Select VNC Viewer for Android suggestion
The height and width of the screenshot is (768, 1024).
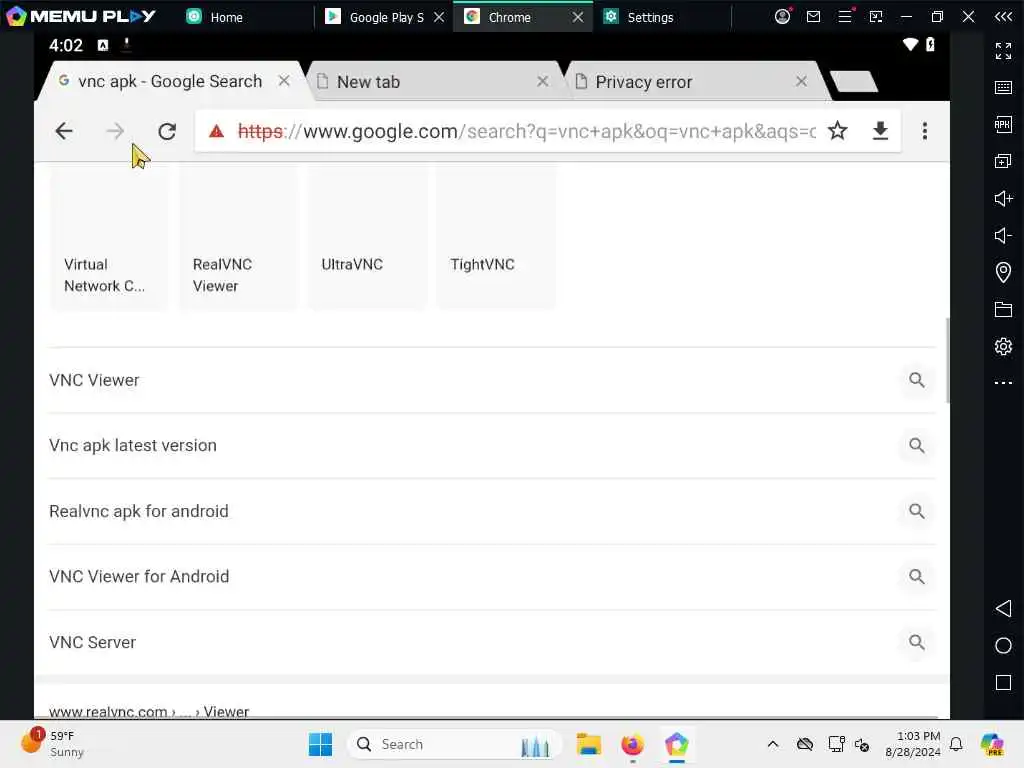click(x=492, y=577)
